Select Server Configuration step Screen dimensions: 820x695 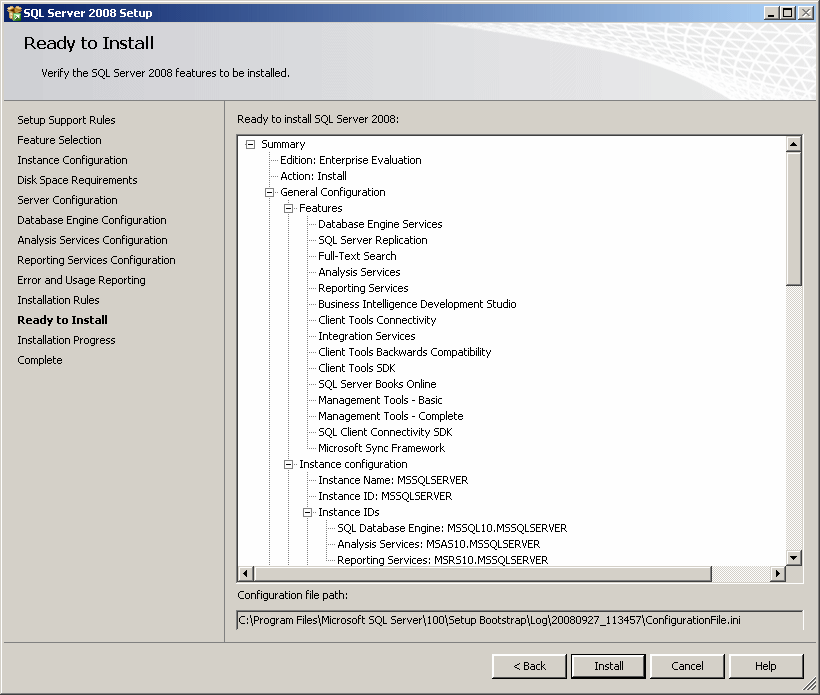click(67, 200)
